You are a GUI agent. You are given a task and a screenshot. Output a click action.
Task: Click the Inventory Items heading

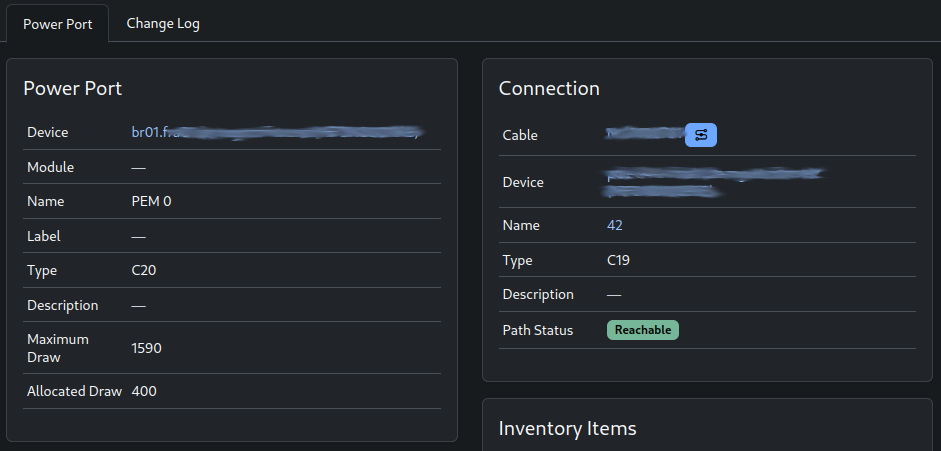tap(567, 428)
